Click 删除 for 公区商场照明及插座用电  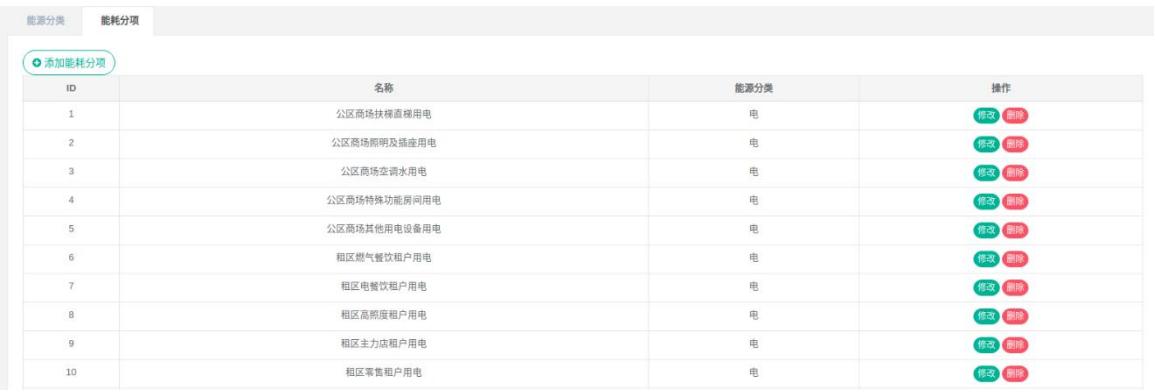point(1015,144)
